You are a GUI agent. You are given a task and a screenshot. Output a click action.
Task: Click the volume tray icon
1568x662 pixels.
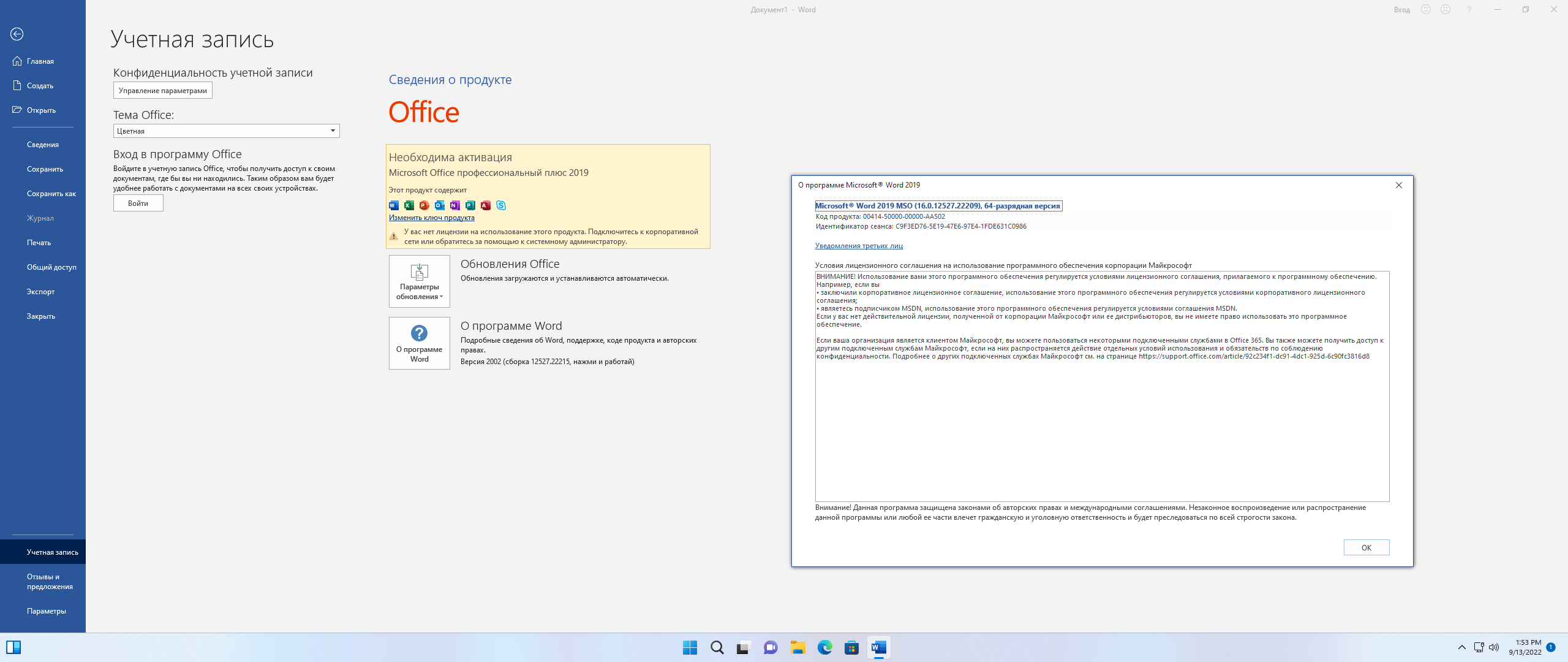1494,647
